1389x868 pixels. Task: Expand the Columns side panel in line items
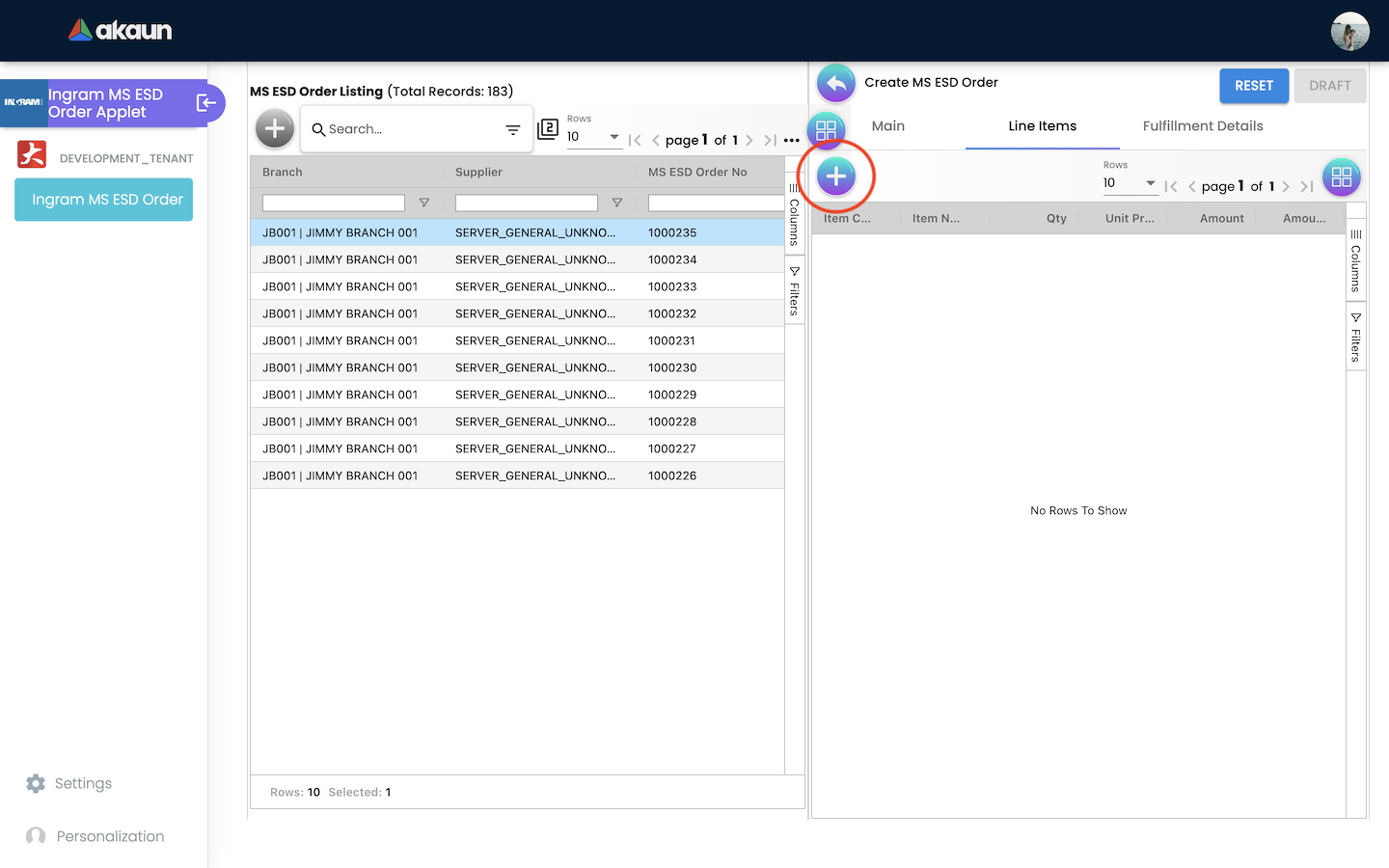[1355, 261]
